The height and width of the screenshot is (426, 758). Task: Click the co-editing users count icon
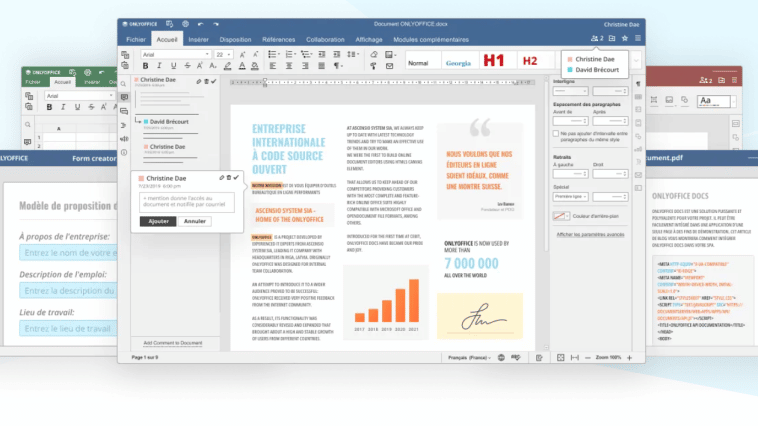pos(597,38)
